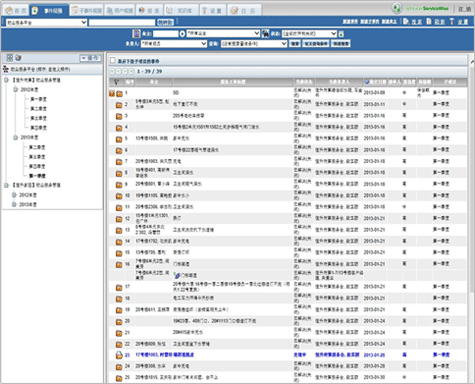Switch to the 知识库 tab

click(x=181, y=10)
